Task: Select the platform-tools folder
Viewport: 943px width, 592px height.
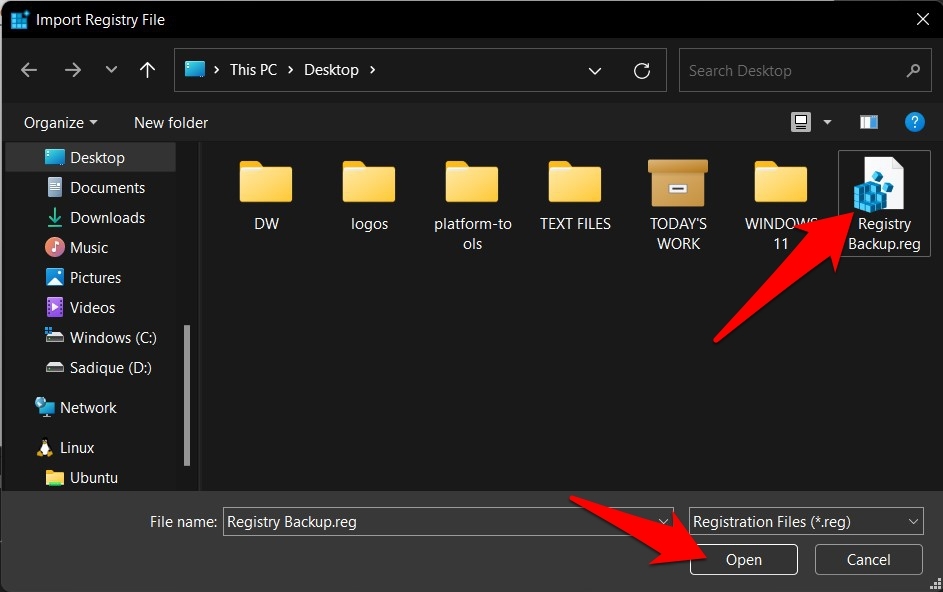Action: pos(472,206)
